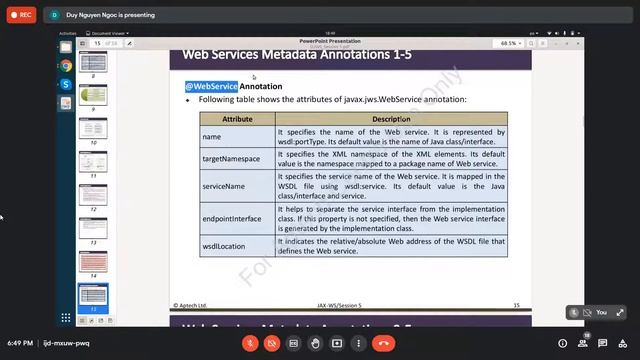Click the camera-off icon on You tile
Screen dimensions: 640x360
(x=587, y=313)
